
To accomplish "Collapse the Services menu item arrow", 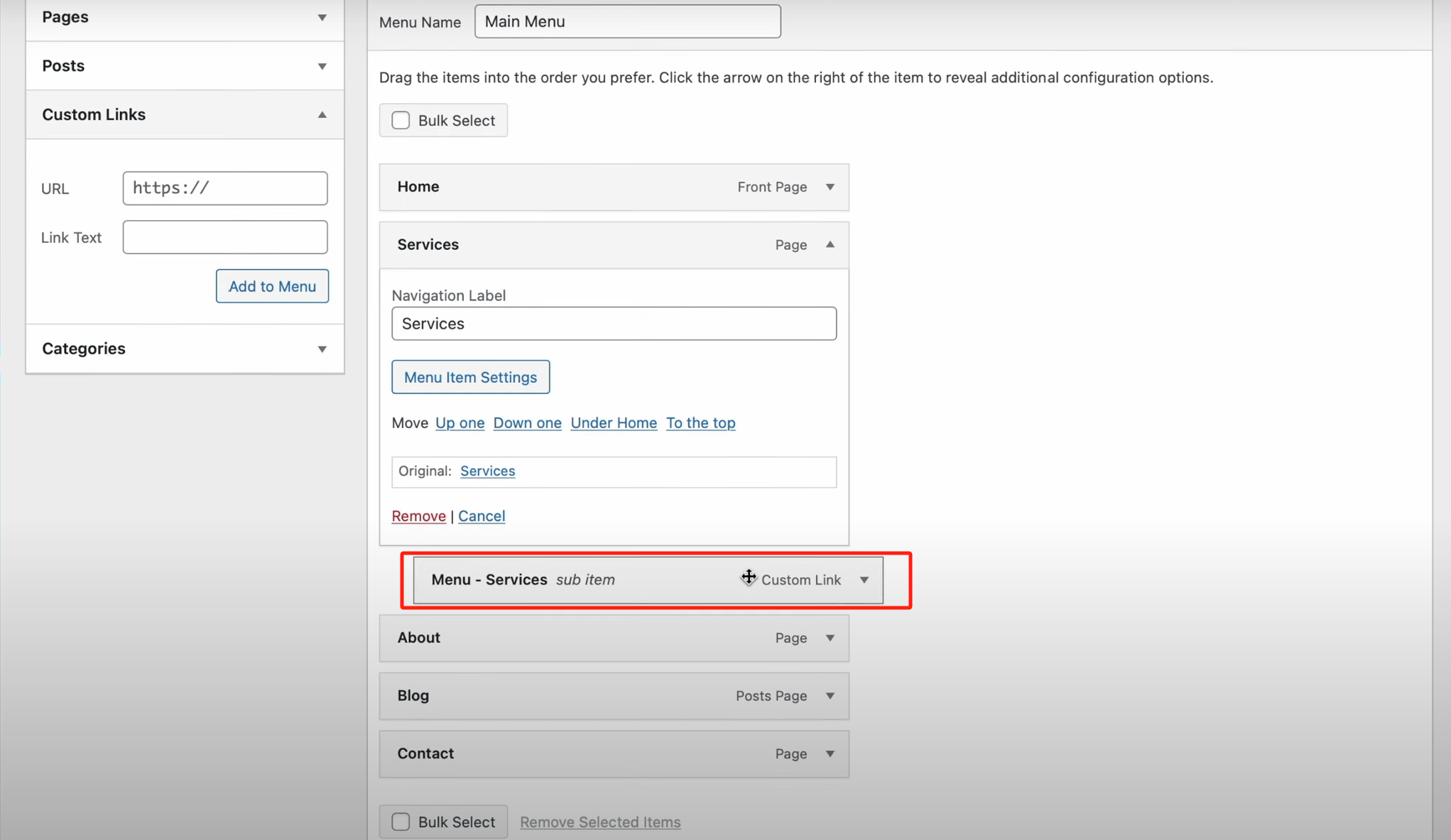I will click(x=830, y=244).
